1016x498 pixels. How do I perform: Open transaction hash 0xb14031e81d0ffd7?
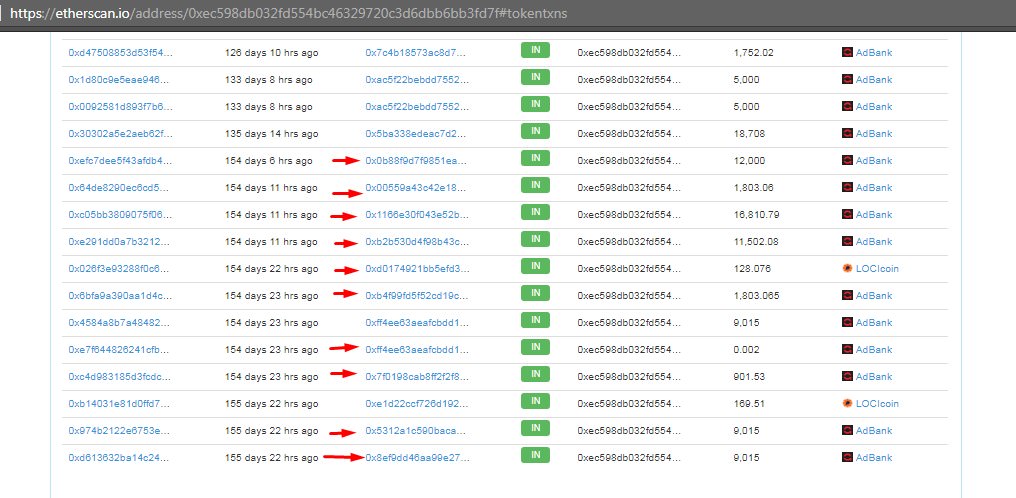coord(121,403)
